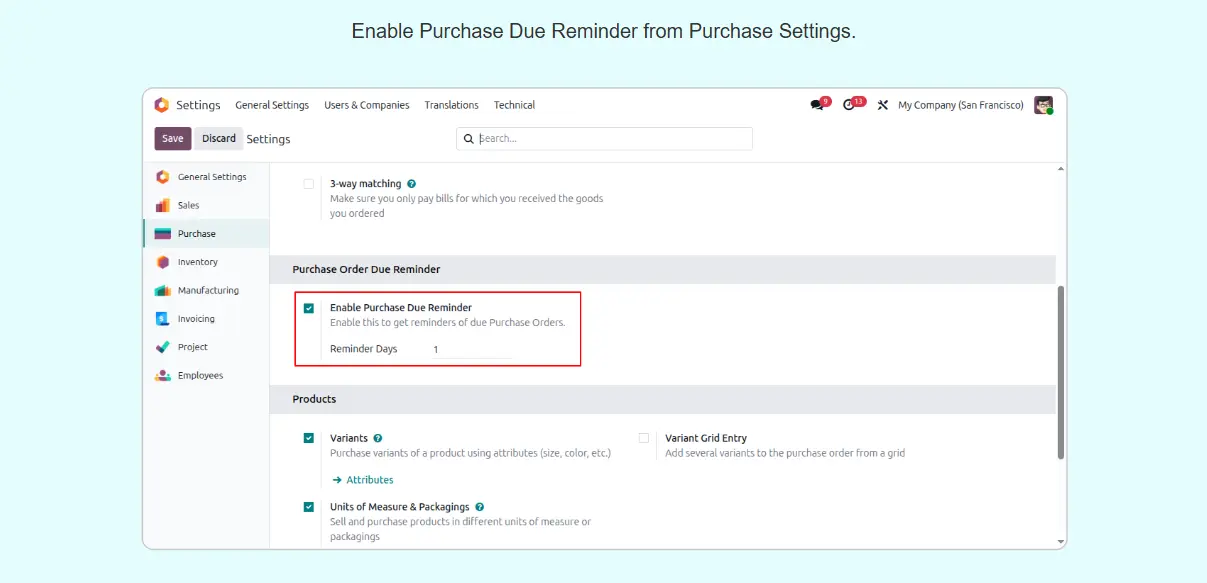
Task: Click the Odoo Settings app logo
Action: click(162, 105)
